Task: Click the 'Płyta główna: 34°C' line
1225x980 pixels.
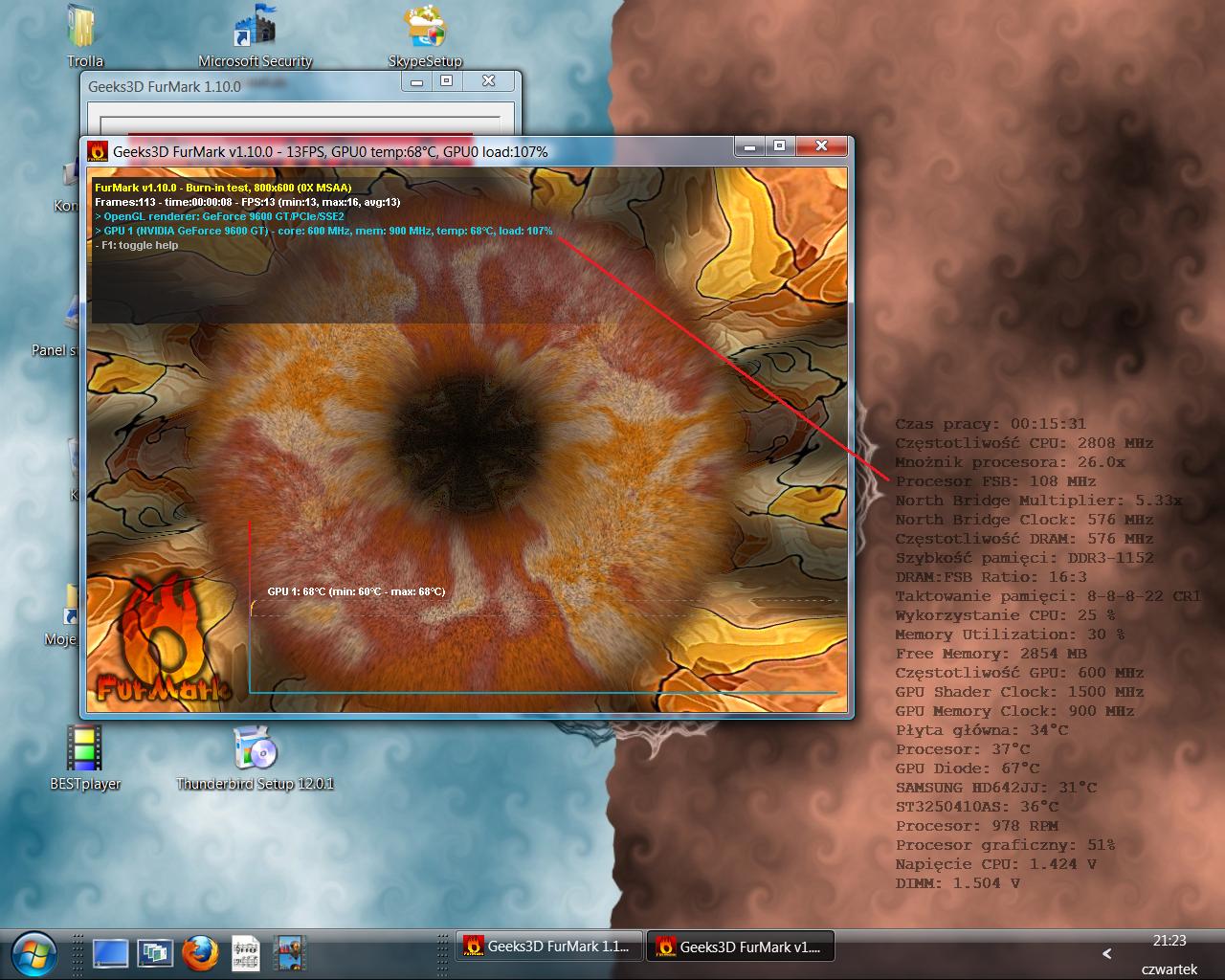Action: (981, 730)
